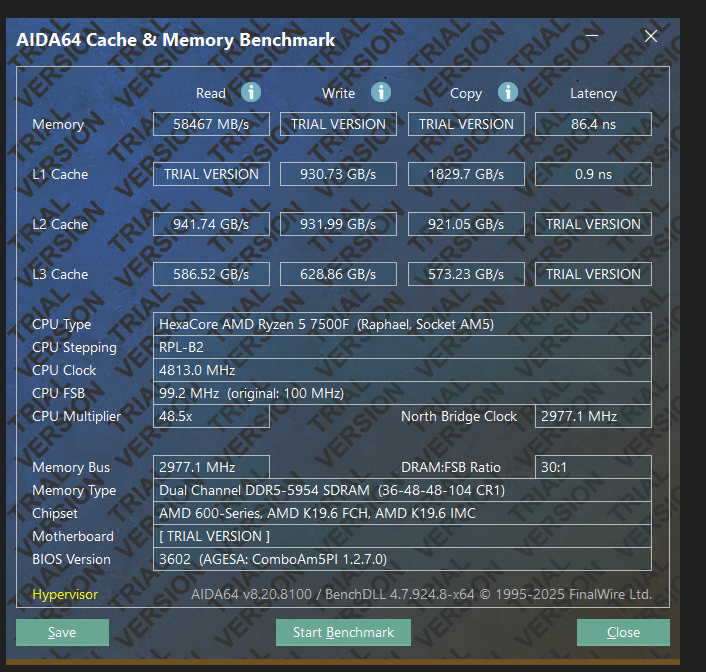The height and width of the screenshot is (672, 706).
Task: Click the CPU Multiplier label
Action: click(x=77, y=416)
